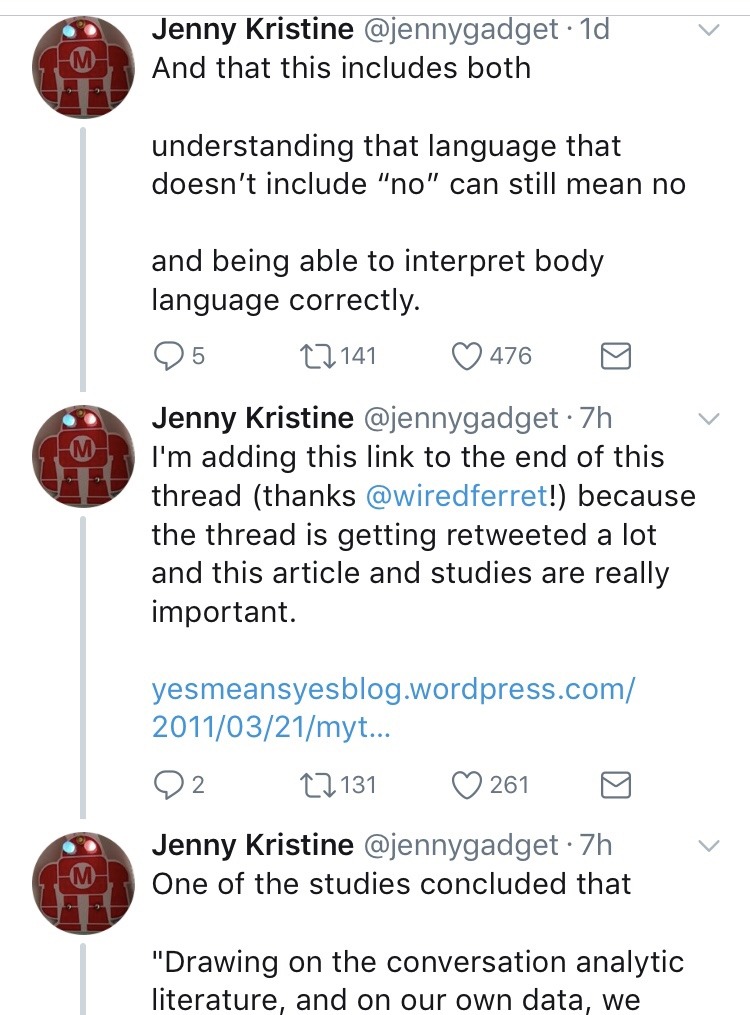Open @jennygadget handle on article link tweet
Image resolution: width=750 pixels, height=1015 pixels.
[x=460, y=418]
